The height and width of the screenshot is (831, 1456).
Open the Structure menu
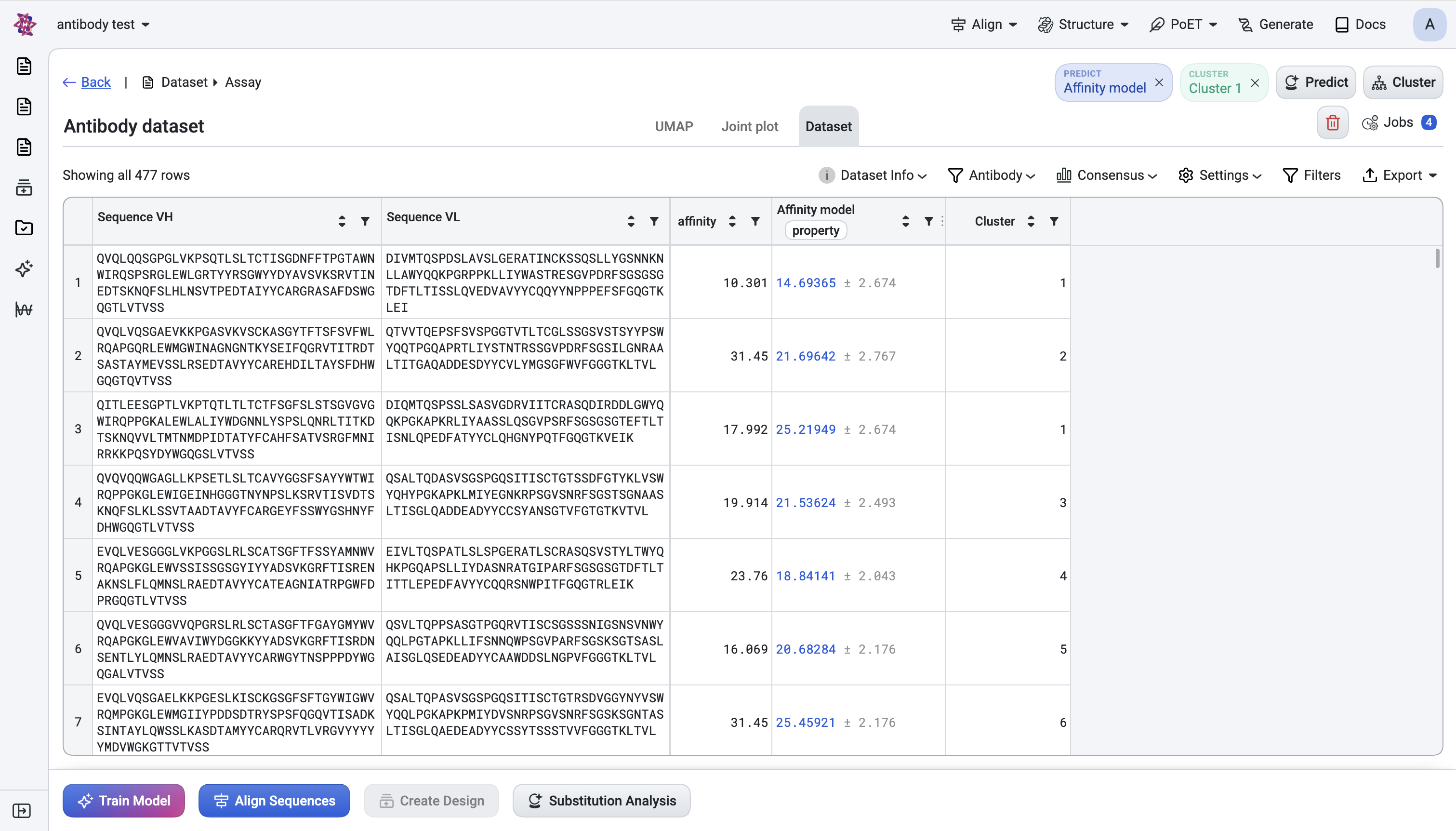click(x=1083, y=25)
